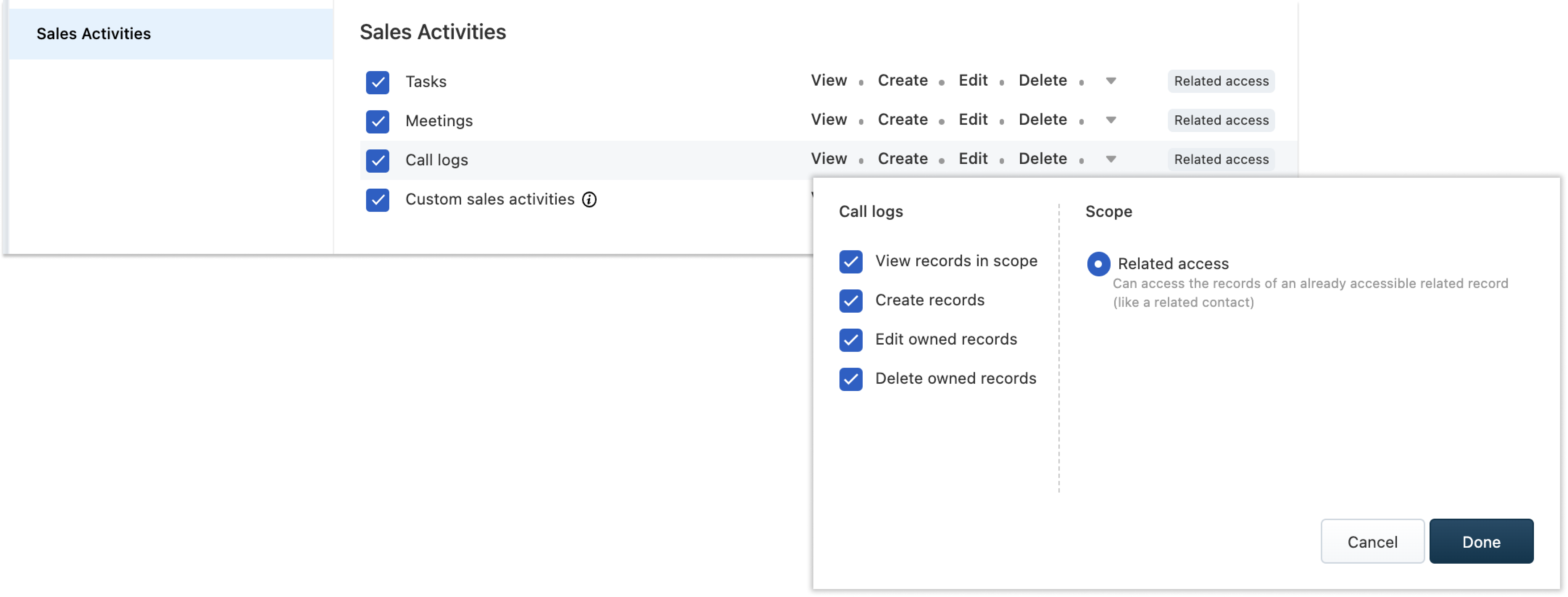This screenshot has height=597, width=1568.
Task: Select Sales Activities in left sidebar
Action: click(x=94, y=33)
